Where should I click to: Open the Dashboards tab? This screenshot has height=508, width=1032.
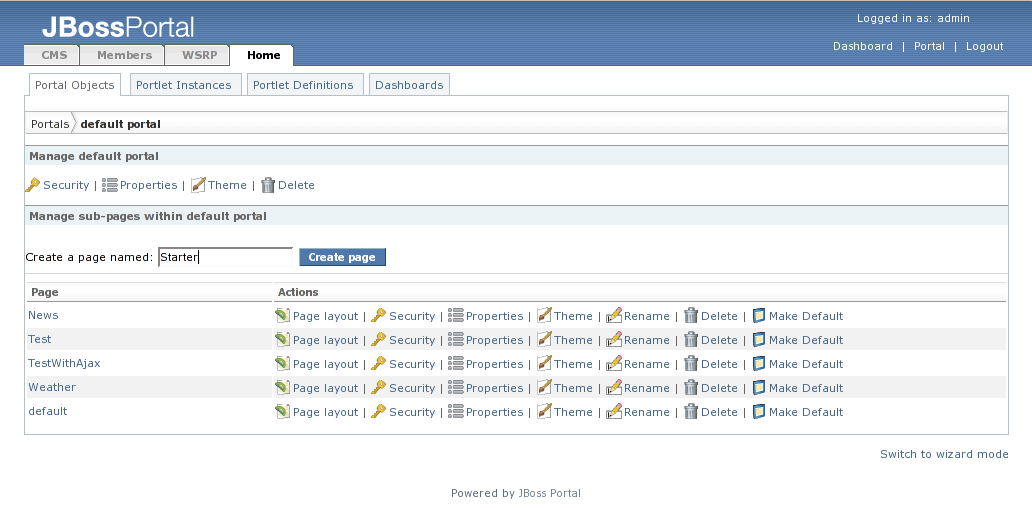(x=409, y=85)
